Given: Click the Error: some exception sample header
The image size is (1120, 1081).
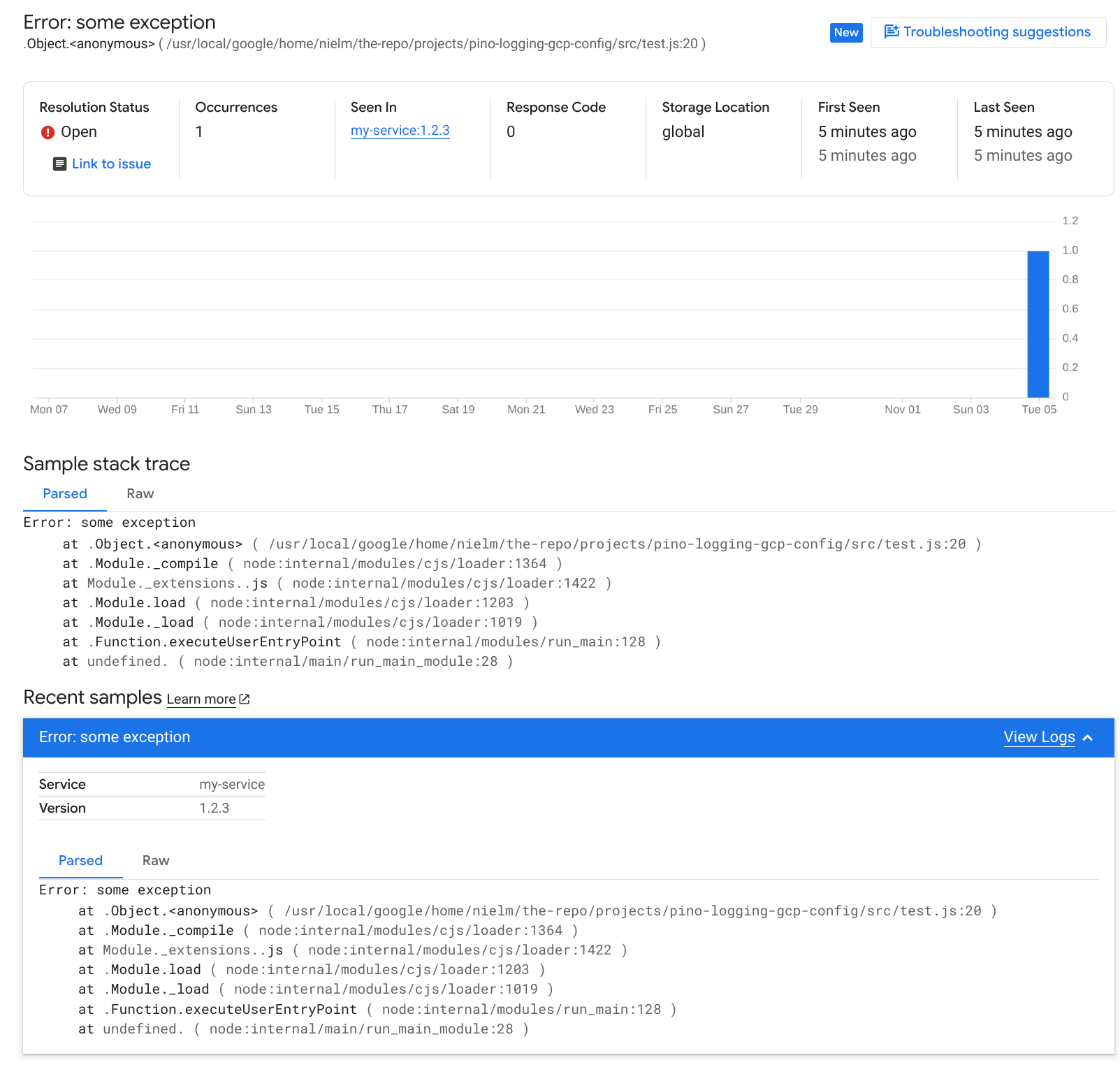Looking at the screenshot, I should [115, 737].
